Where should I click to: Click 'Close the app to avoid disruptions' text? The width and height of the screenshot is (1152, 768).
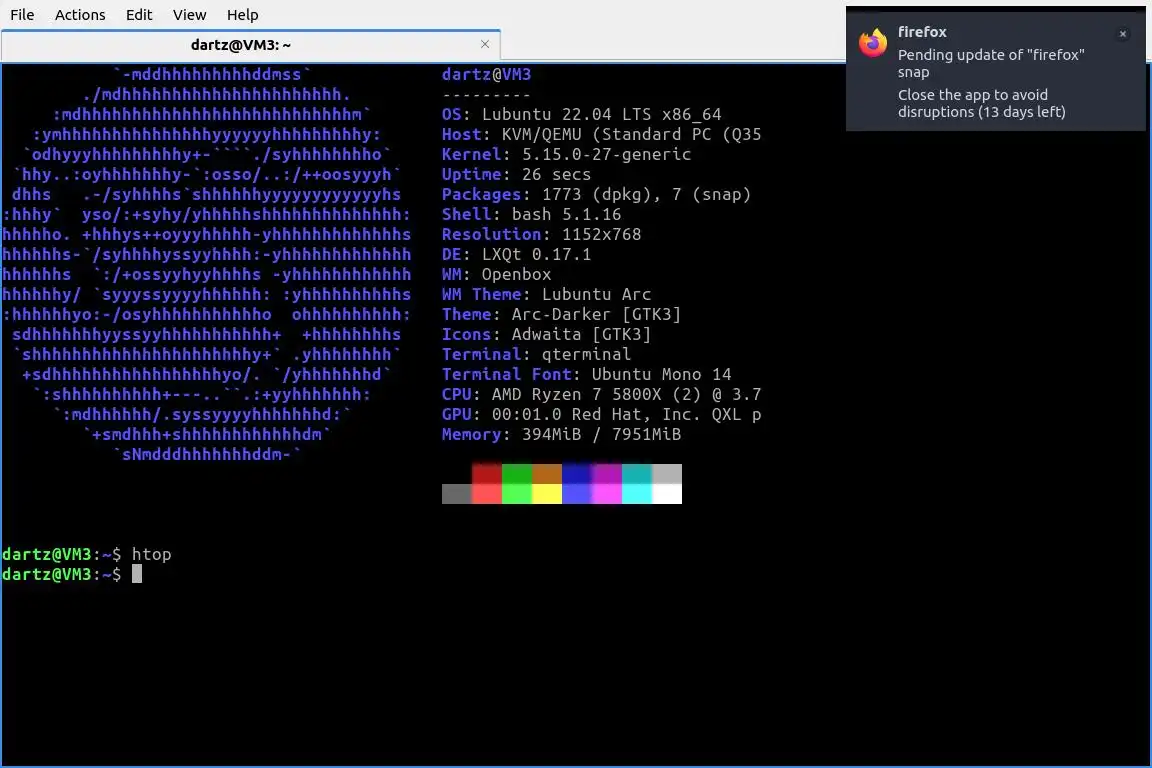[x=981, y=104]
